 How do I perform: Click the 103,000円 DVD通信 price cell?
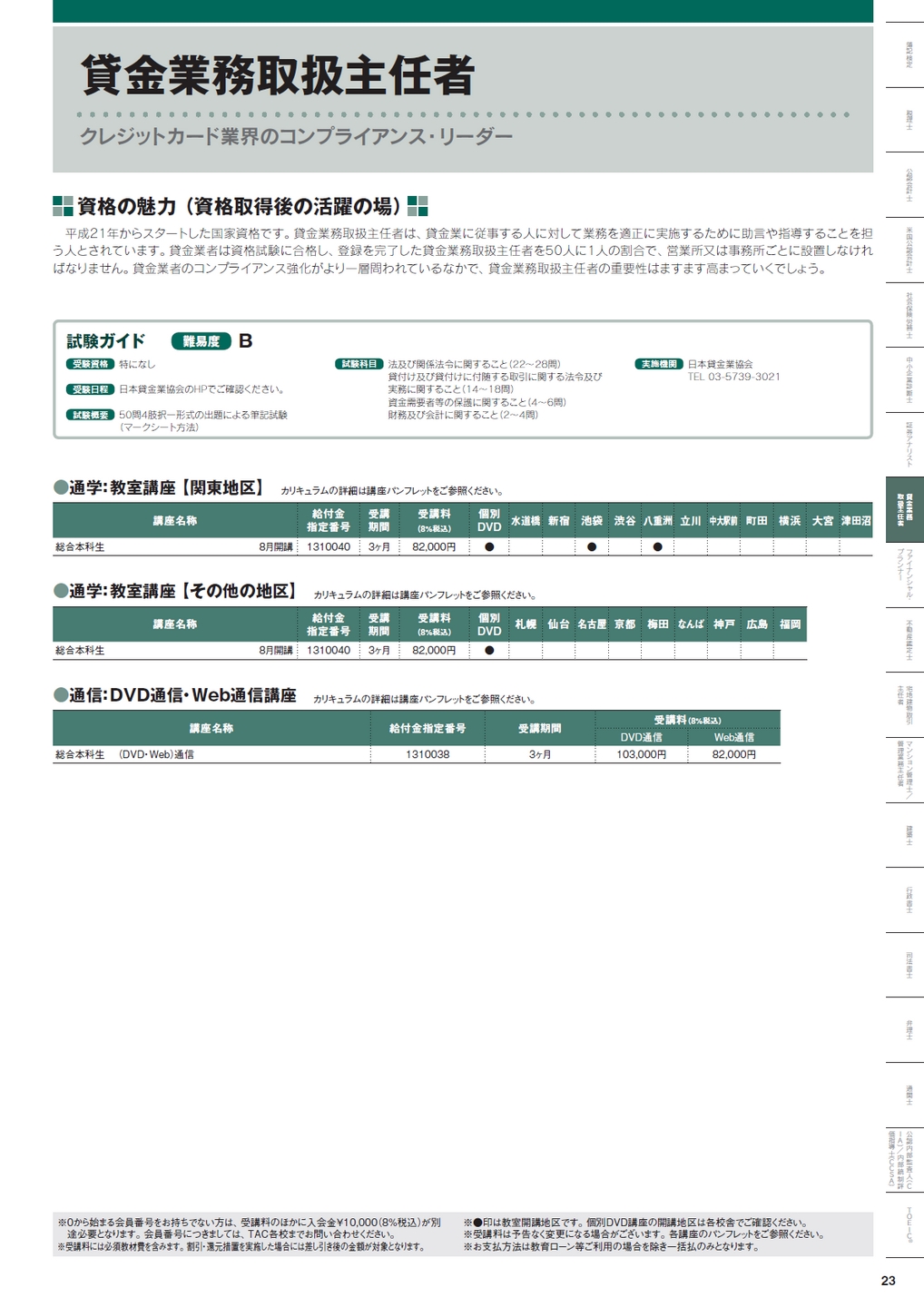pyautogui.click(x=641, y=754)
